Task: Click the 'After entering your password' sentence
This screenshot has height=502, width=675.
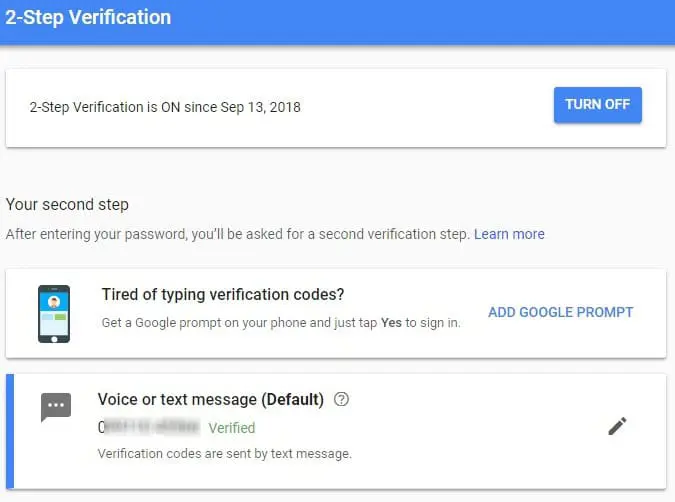Action: tap(237, 234)
